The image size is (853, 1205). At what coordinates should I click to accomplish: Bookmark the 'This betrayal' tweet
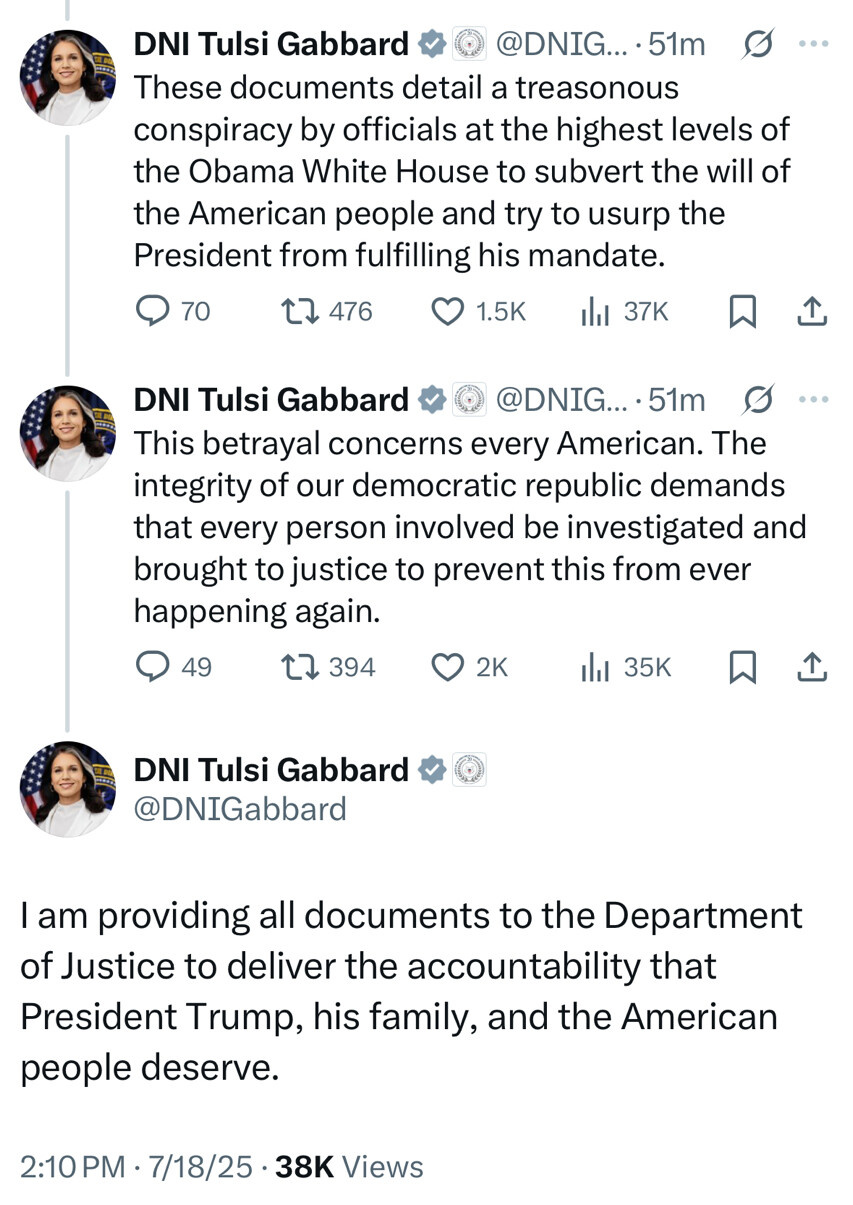pyautogui.click(x=741, y=668)
